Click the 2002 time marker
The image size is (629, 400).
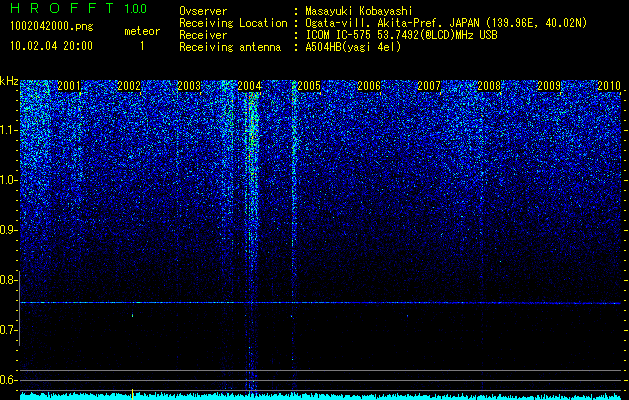[x=129, y=85]
